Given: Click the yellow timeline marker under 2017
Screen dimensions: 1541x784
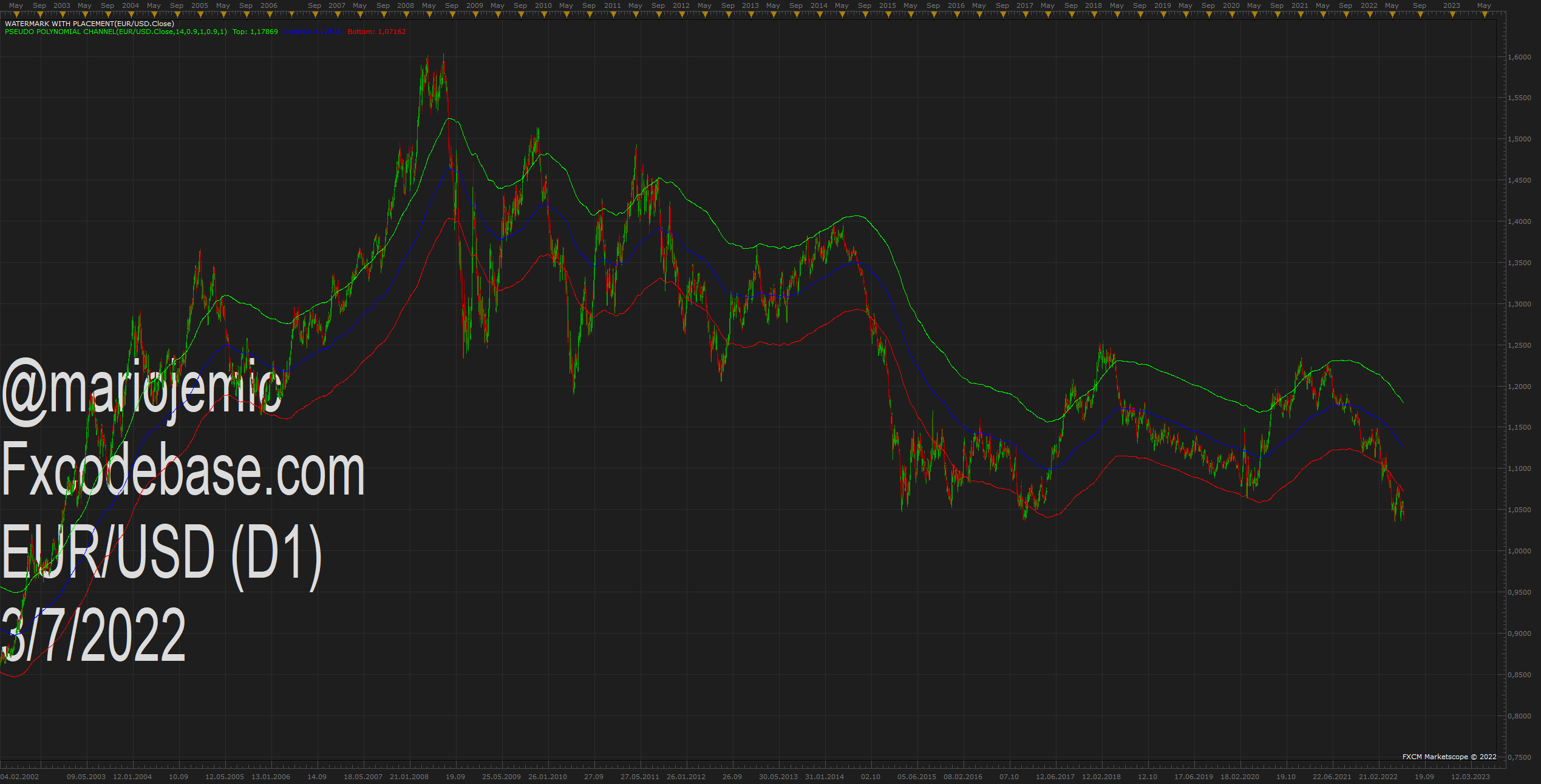Looking at the screenshot, I should pyautogui.click(x=1026, y=14).
